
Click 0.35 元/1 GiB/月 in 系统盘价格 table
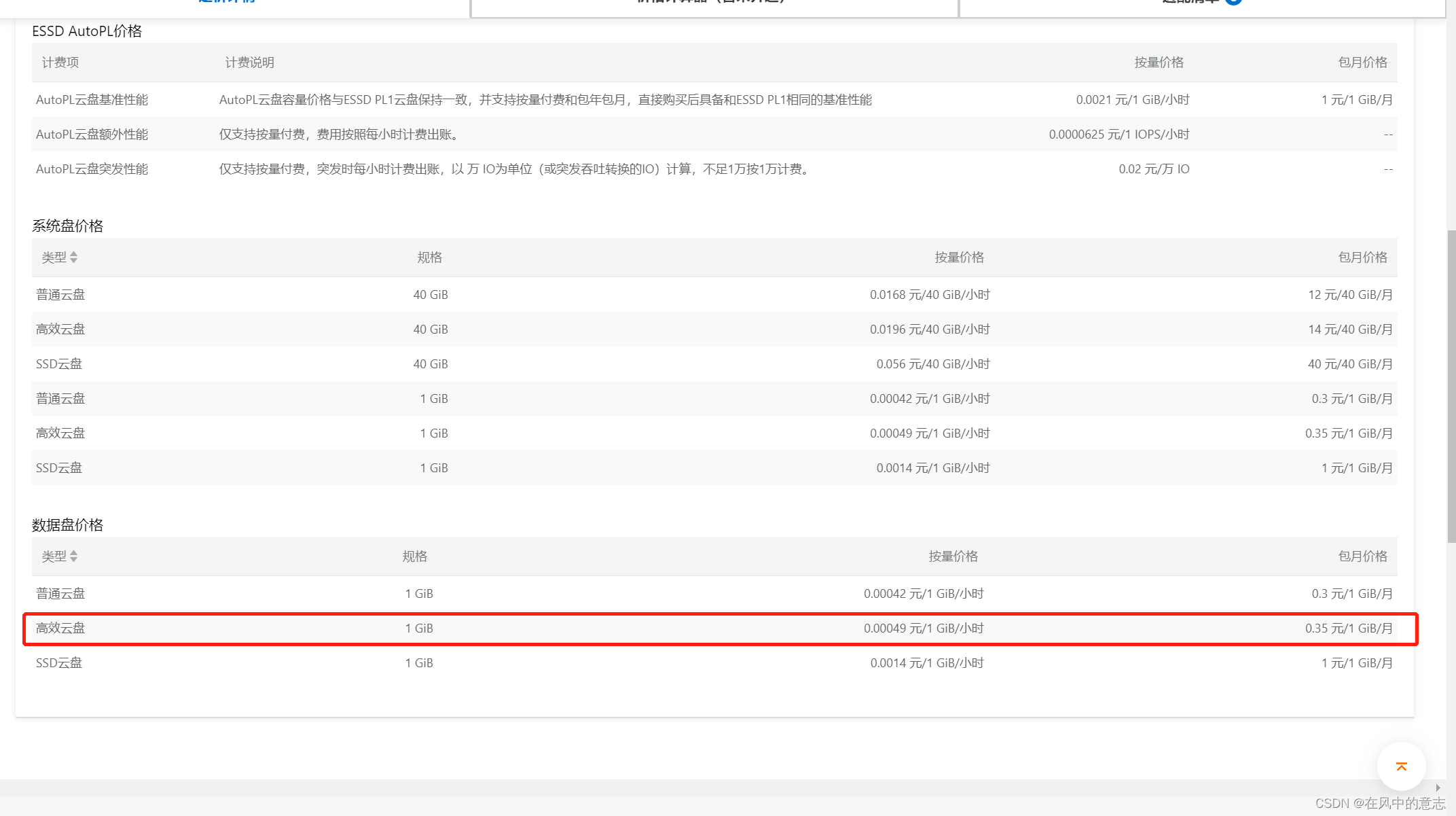point(1349,433)
